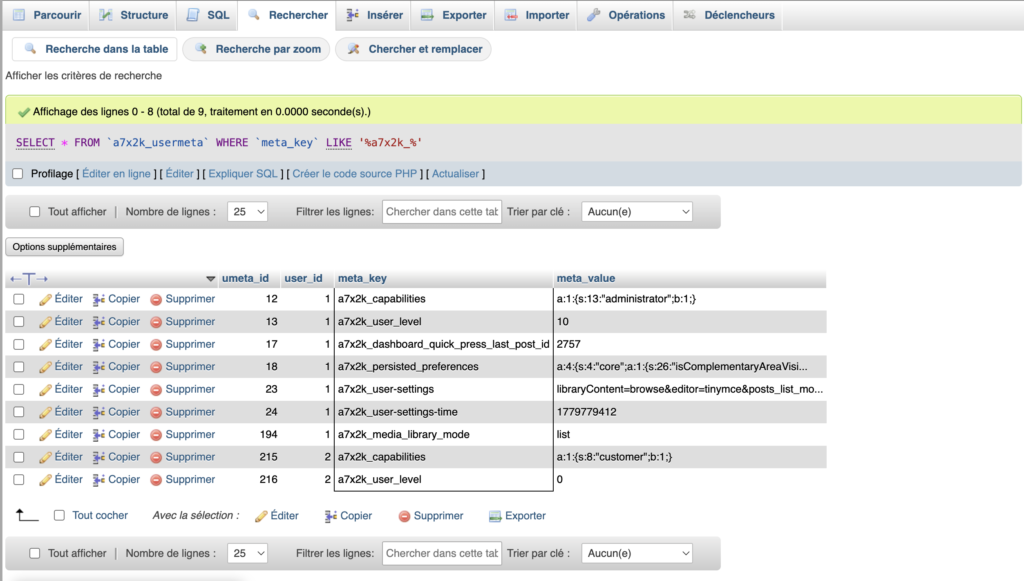Select the row checkbox for a7x2k_dashboard_quick_press_last_post_id

pyautogui.click(x=19, y=344)
